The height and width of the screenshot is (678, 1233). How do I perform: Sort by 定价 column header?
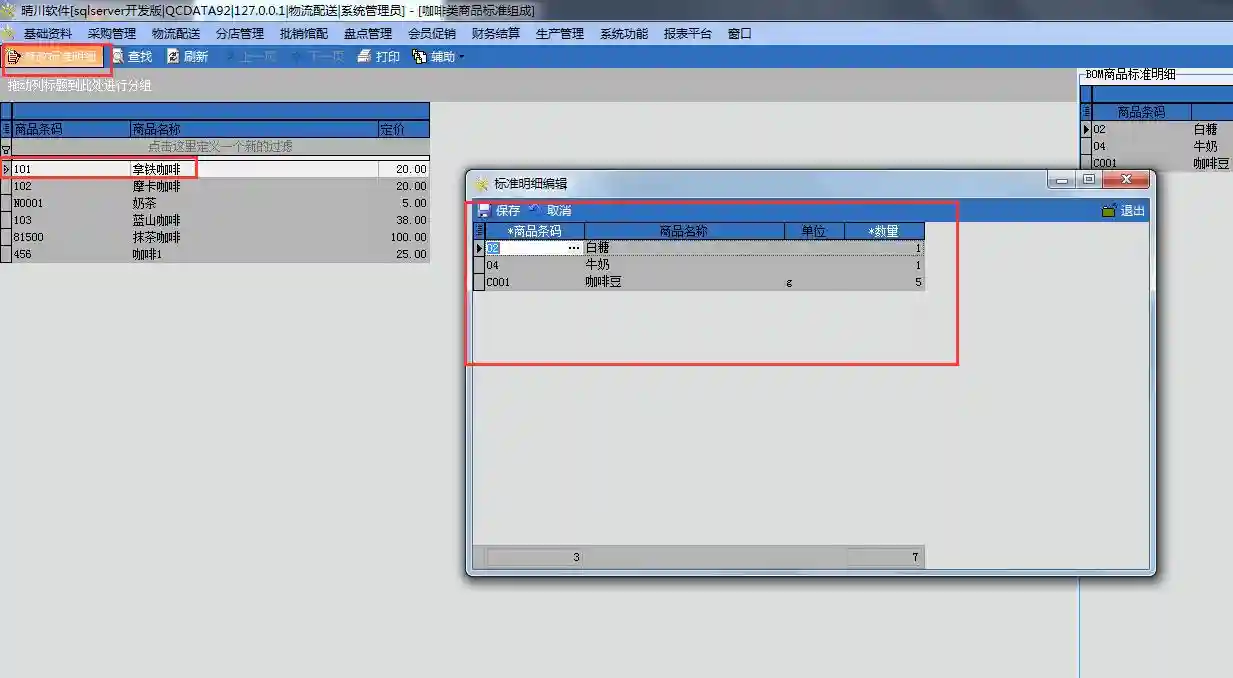(x=403, y=129)
